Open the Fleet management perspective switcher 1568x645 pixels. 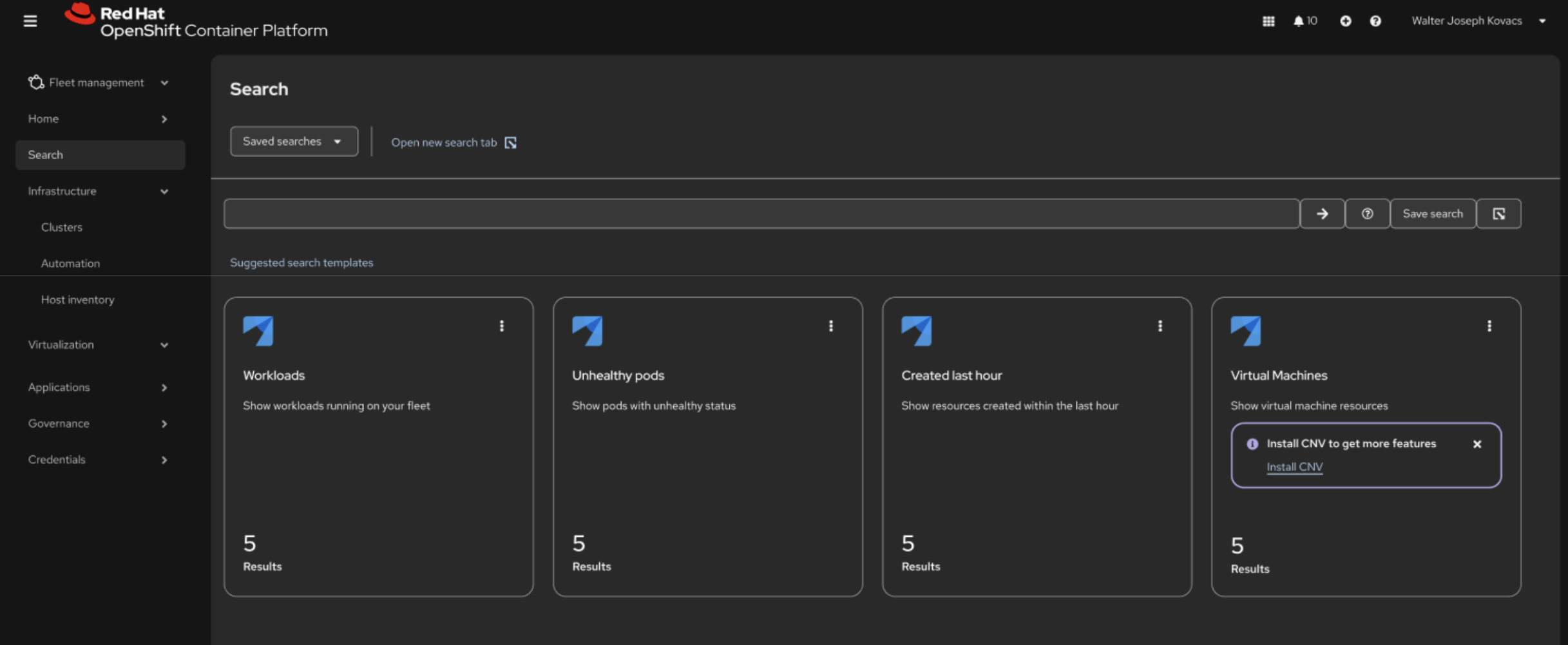pos(98,83)
